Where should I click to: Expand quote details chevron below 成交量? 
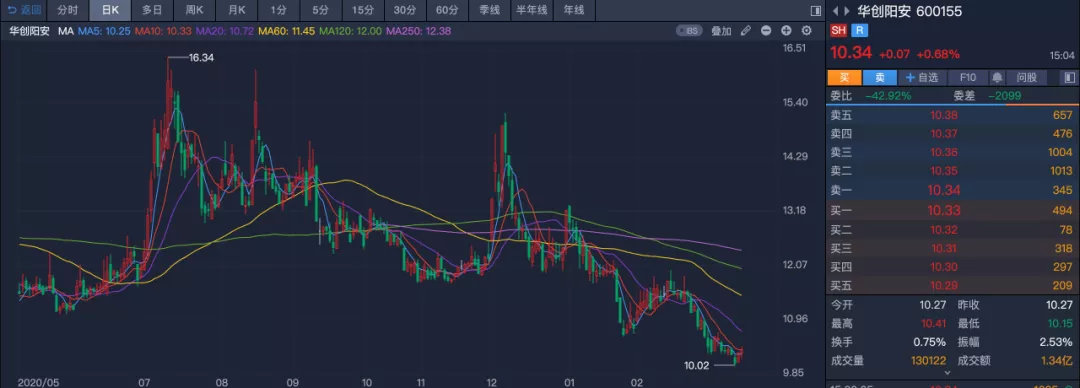coord(947,372)
